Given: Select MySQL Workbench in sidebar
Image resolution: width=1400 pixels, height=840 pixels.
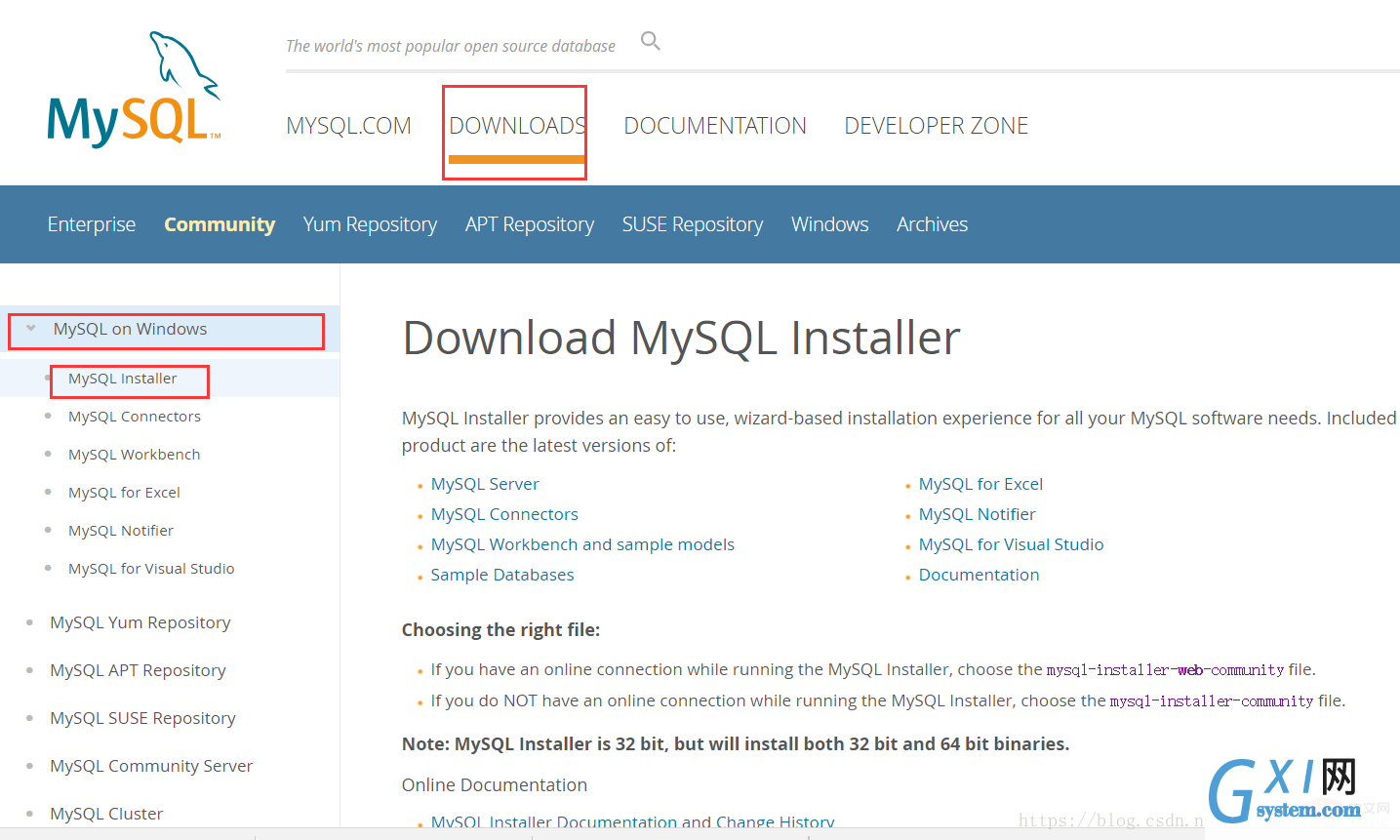Looking at the screenshot, I should click(x=135, y=455).
